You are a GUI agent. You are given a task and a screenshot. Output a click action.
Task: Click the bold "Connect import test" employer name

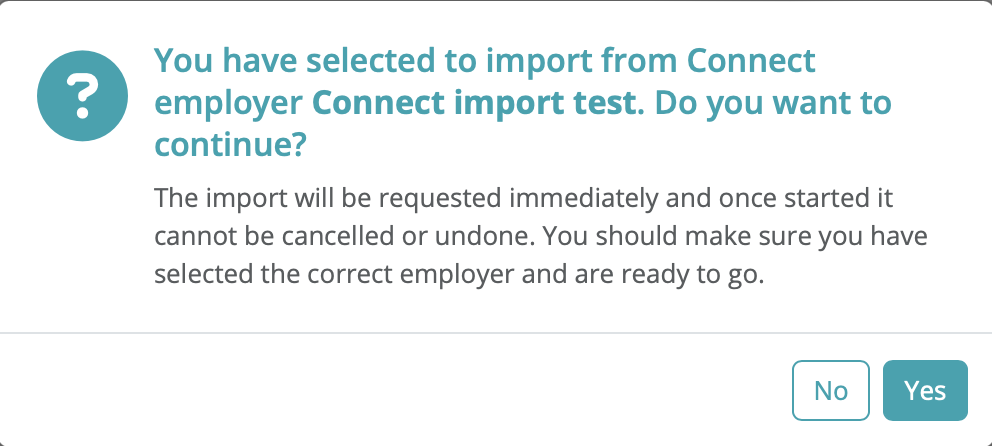[x=475, y=103]
